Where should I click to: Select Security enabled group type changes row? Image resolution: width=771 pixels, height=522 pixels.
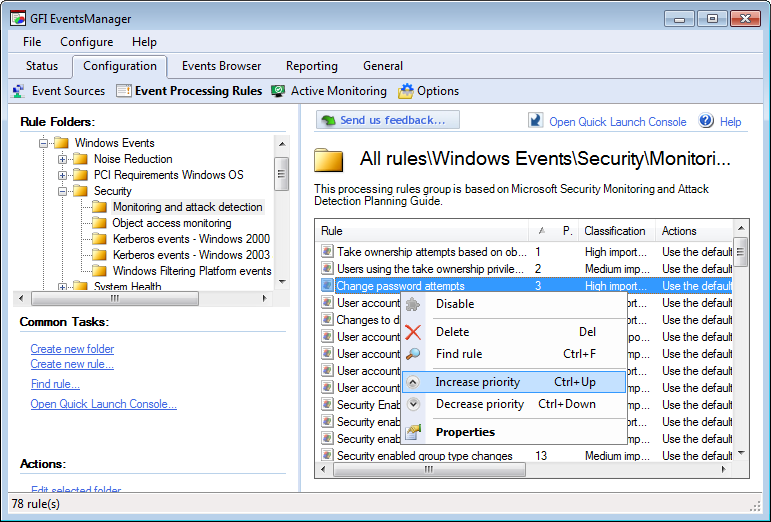[526, 456]
